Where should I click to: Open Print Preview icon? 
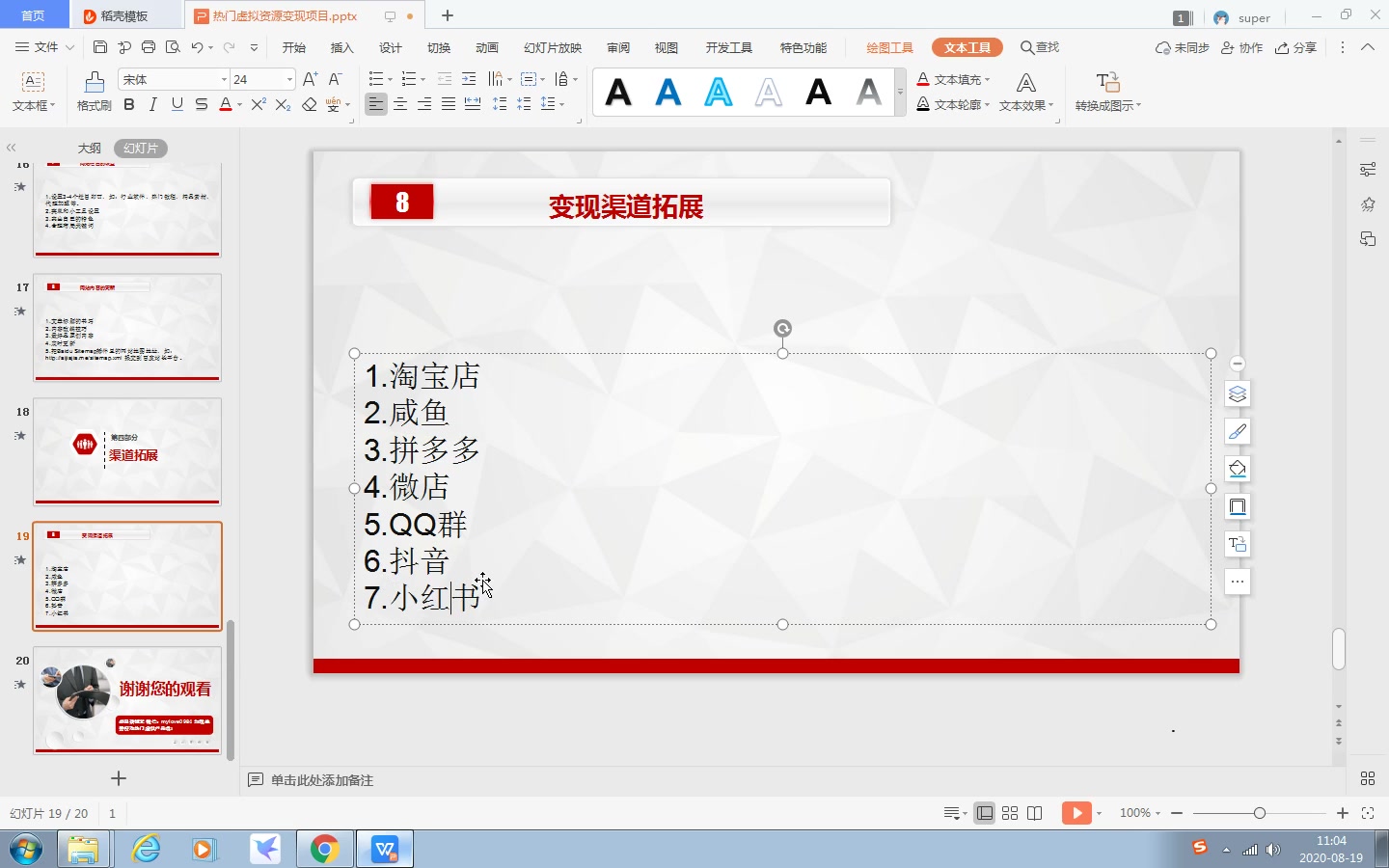[173, 47]
